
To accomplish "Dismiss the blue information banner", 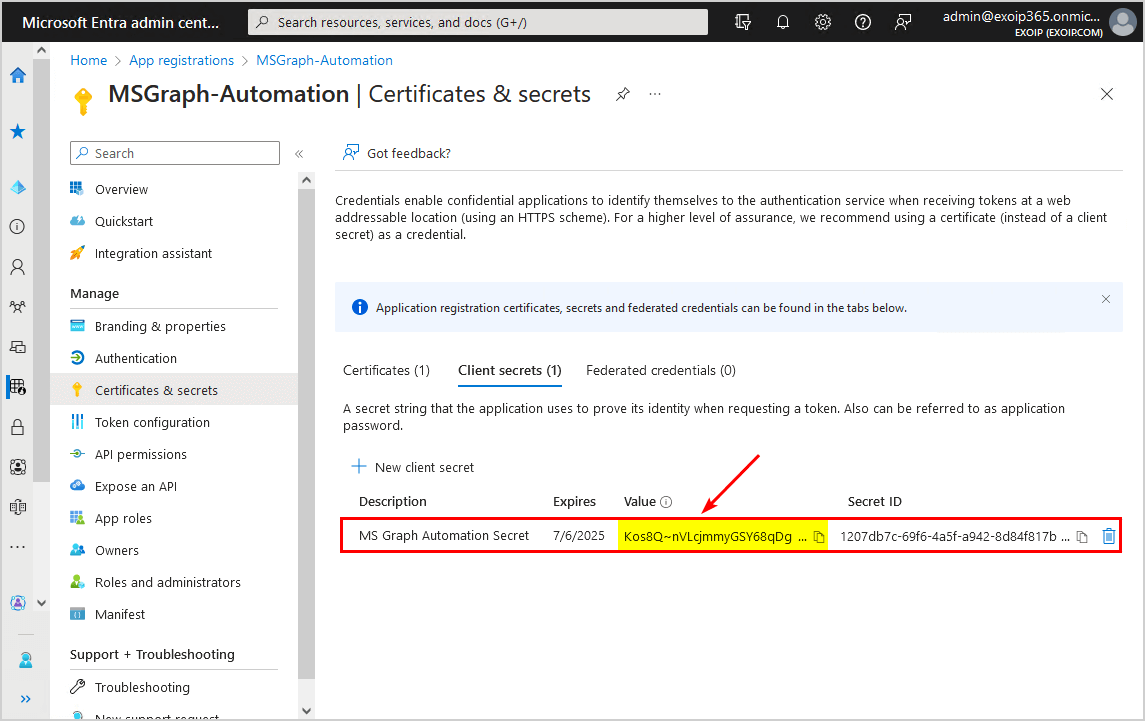I will pos(1106,299).
